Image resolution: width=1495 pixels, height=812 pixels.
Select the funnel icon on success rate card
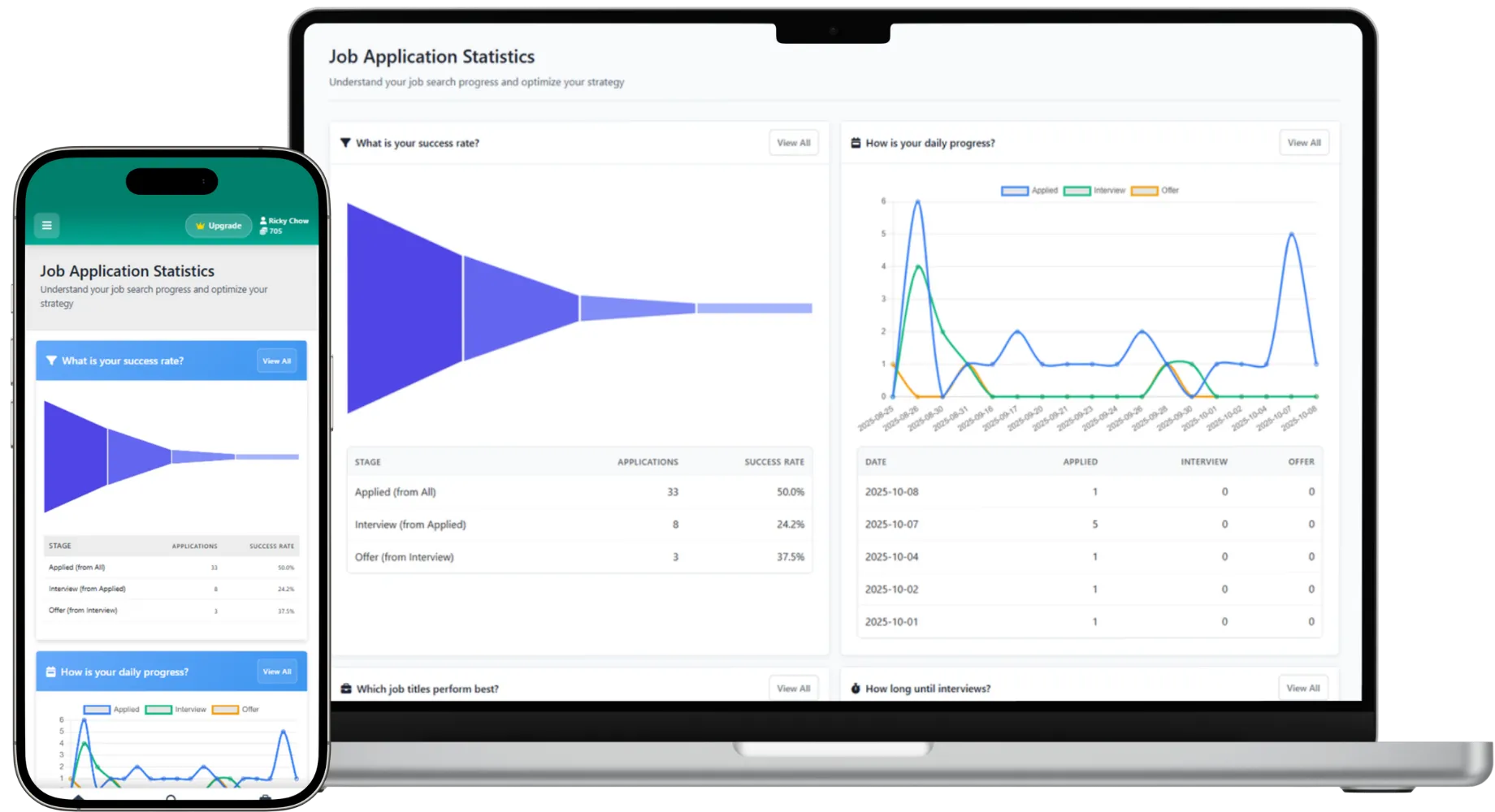tap(345, 143)
